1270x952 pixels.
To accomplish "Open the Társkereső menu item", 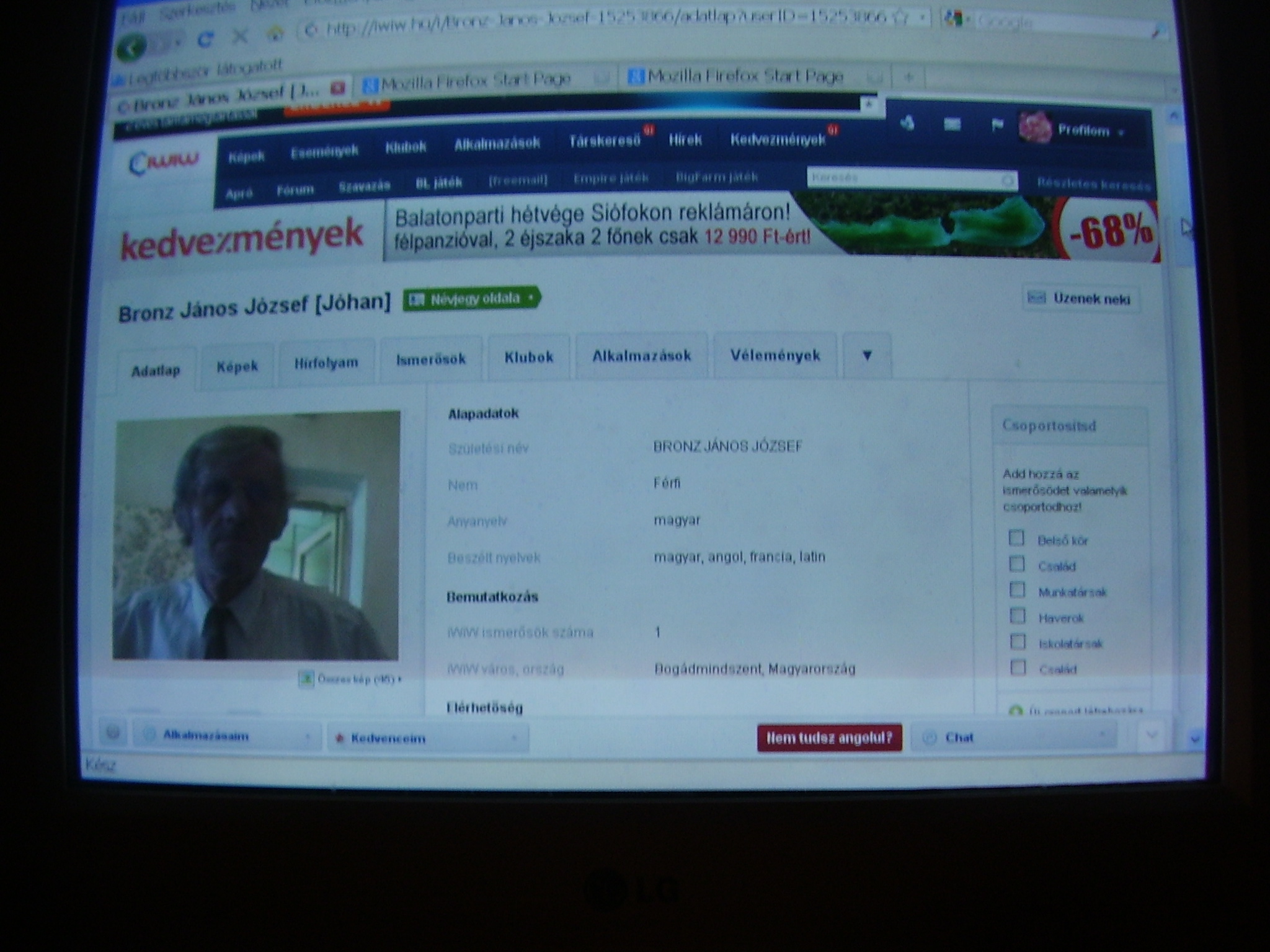I will pyautogui.click(x=605, y=141).
